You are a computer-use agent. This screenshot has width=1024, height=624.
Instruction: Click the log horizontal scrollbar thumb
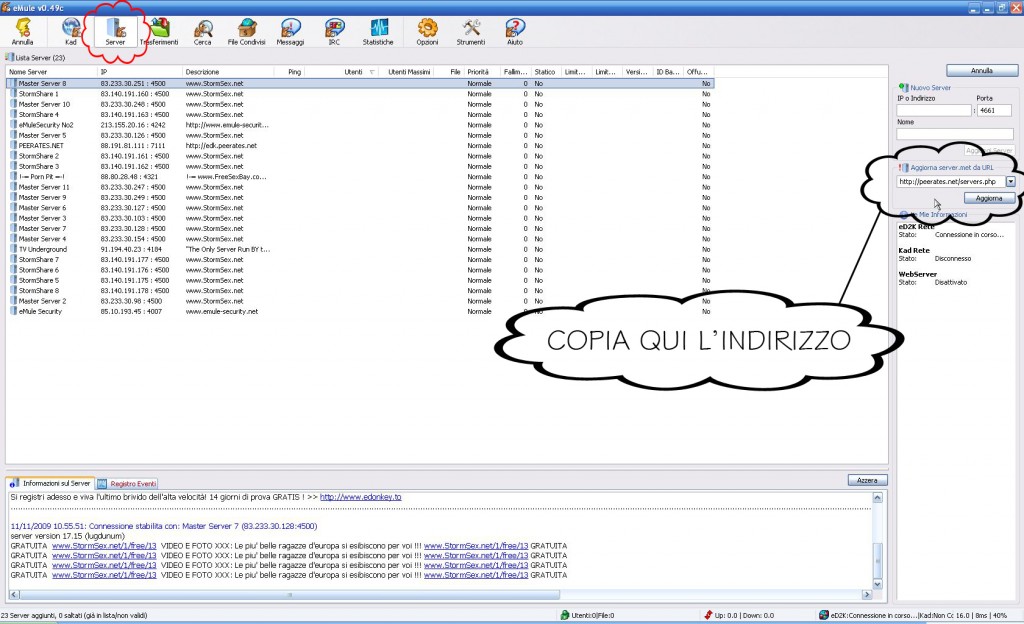[x=289, y=595]
